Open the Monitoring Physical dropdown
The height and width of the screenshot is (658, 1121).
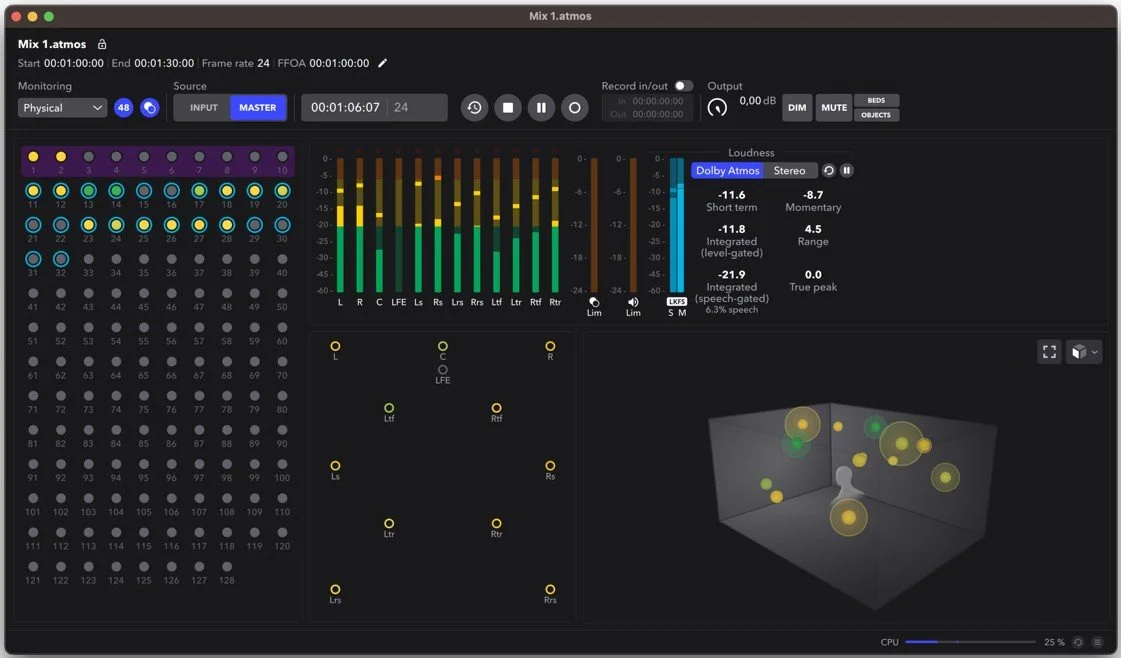(x=62, y=108)
